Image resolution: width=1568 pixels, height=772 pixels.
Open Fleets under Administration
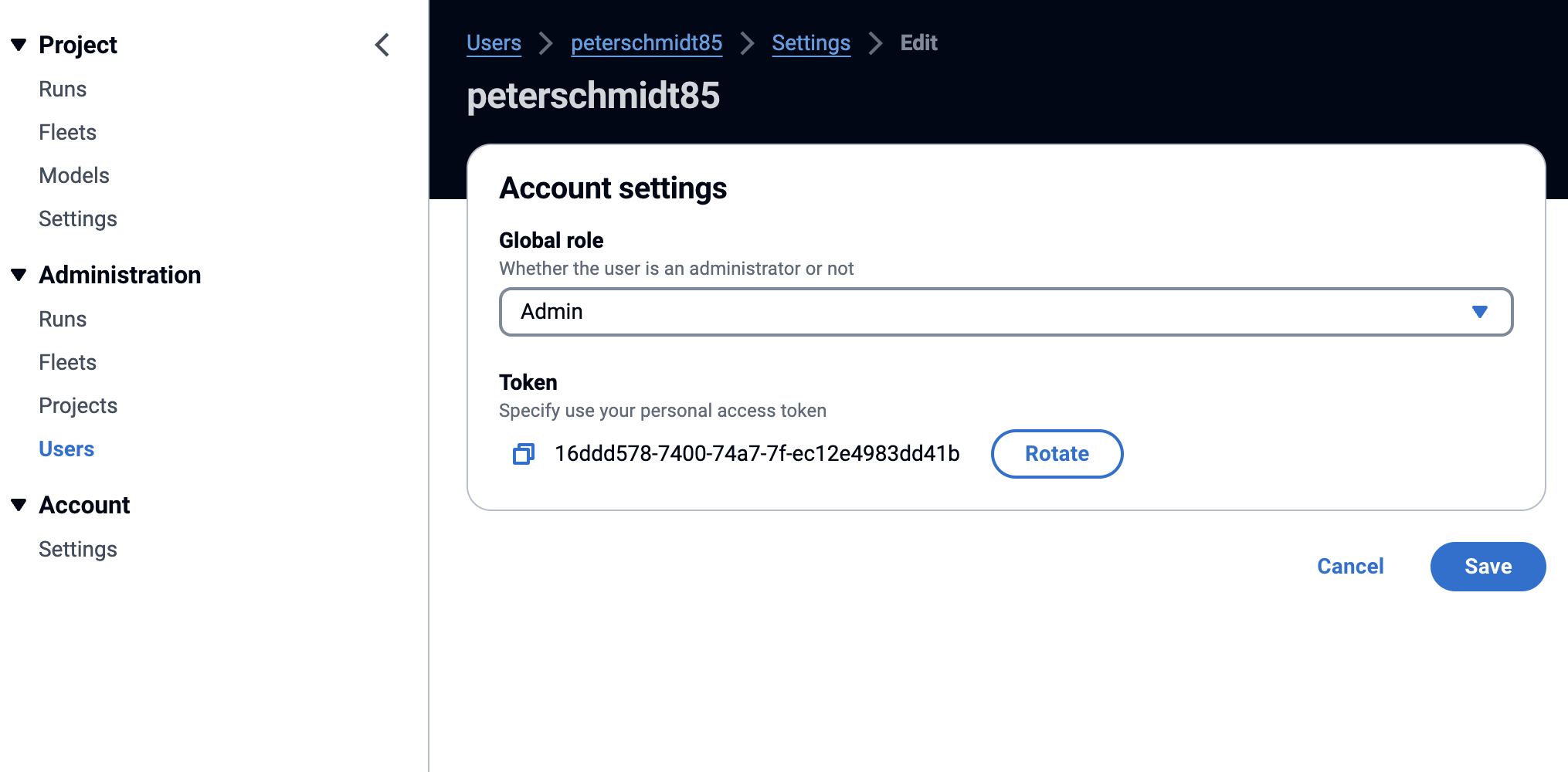pos(67,363)
